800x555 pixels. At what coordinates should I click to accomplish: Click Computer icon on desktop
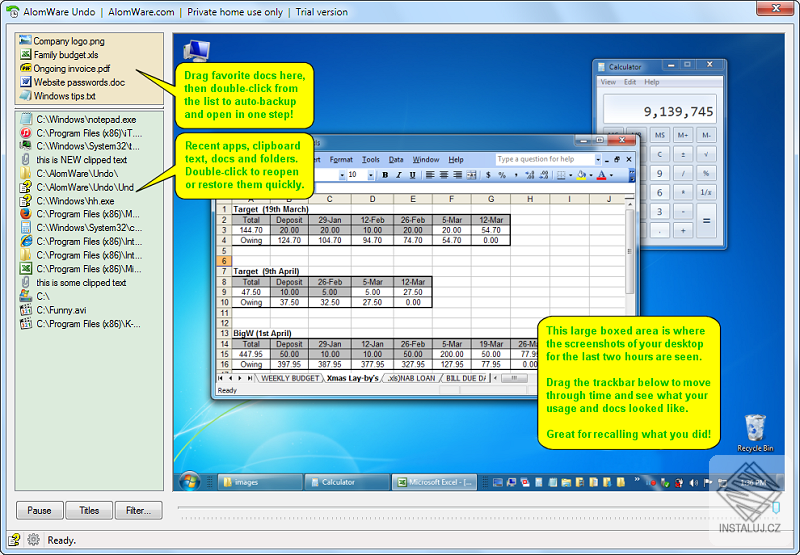[x=197, y=51]
